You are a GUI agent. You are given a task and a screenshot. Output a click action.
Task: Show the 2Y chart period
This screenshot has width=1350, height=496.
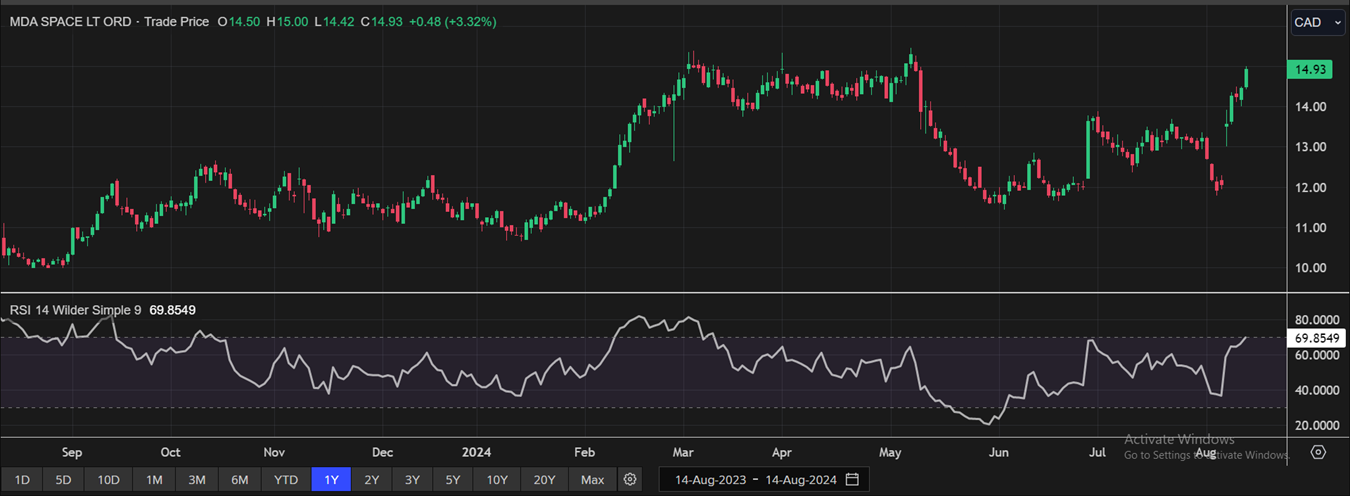(x=371, y=480)
